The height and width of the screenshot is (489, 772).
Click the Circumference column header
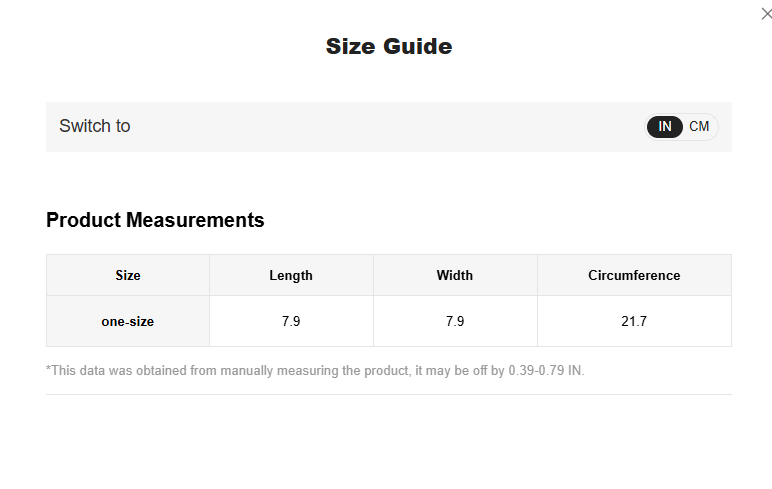(634, 275)
